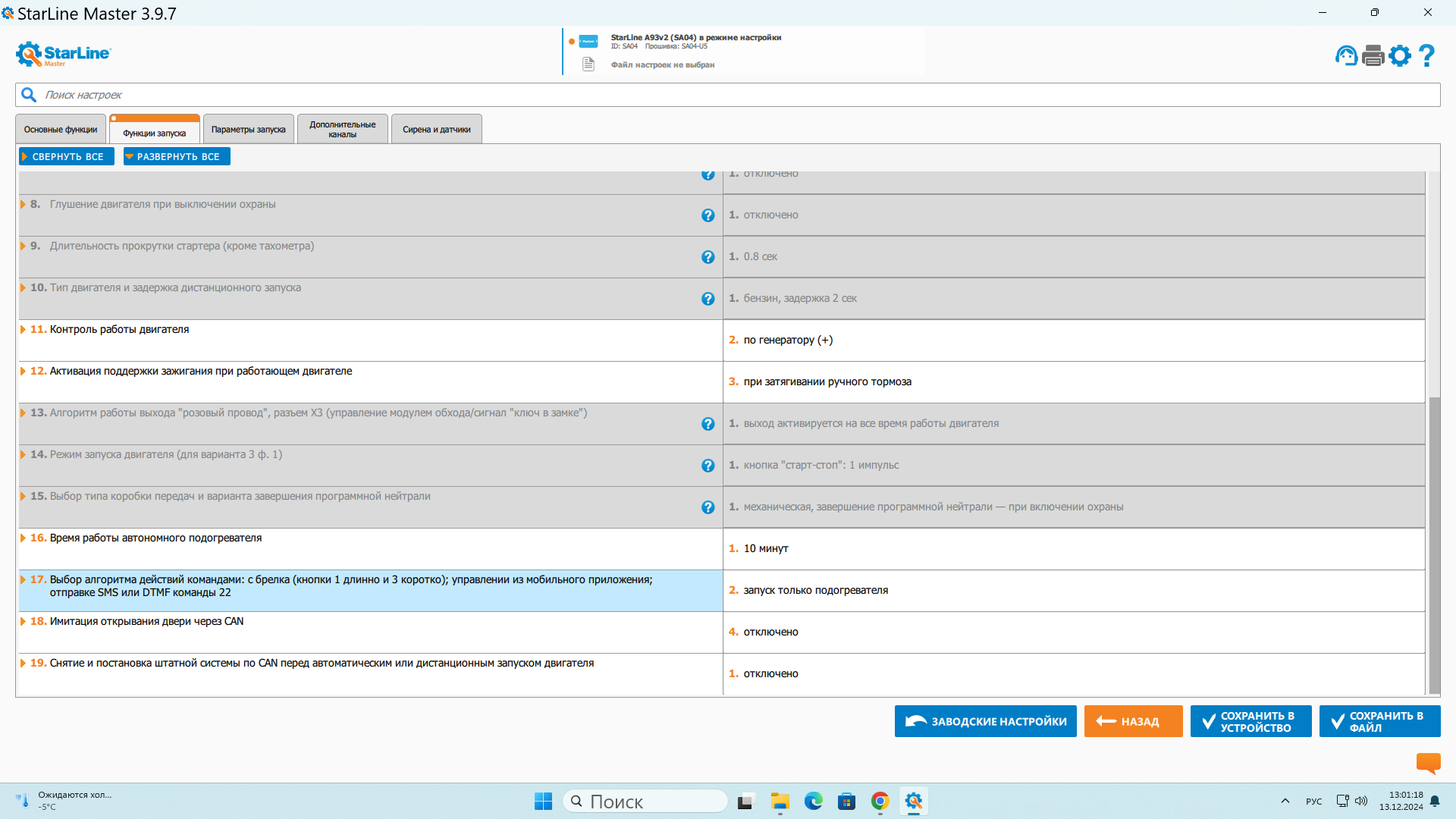Open the weather widget in taskbar
The image size is (1456, 819).
pos(64,801)
